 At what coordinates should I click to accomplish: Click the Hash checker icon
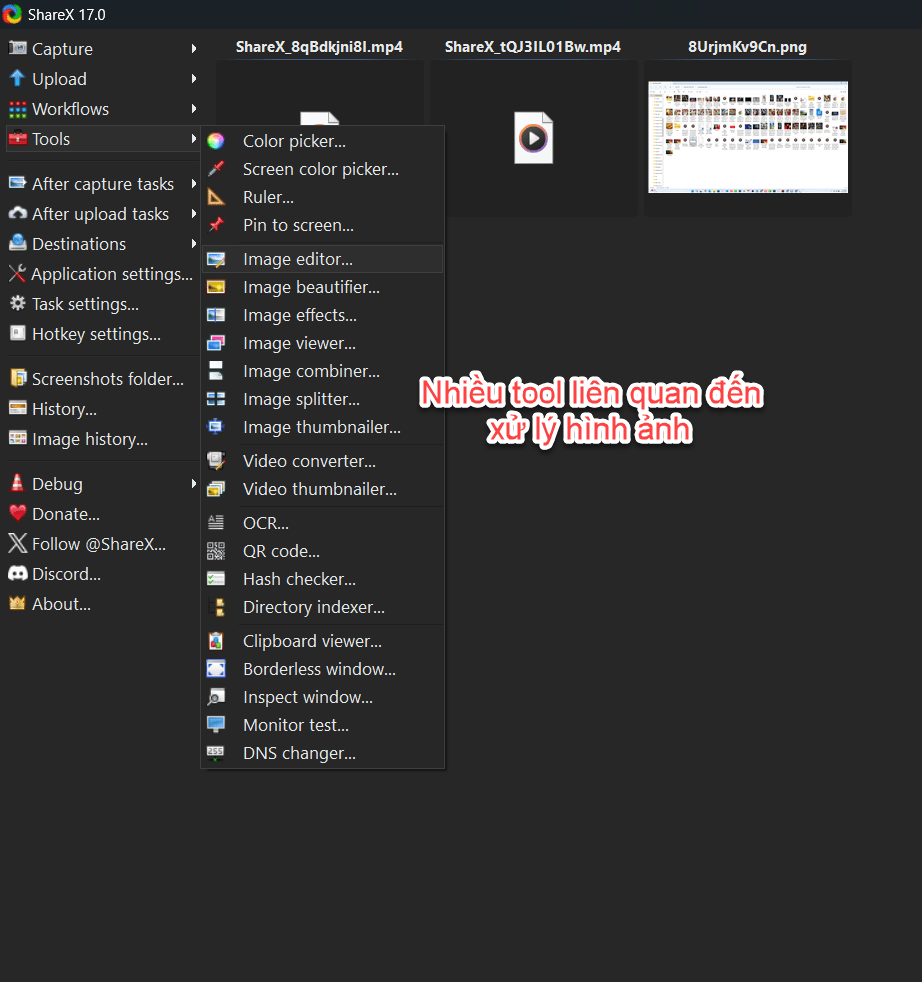(216, 579)
